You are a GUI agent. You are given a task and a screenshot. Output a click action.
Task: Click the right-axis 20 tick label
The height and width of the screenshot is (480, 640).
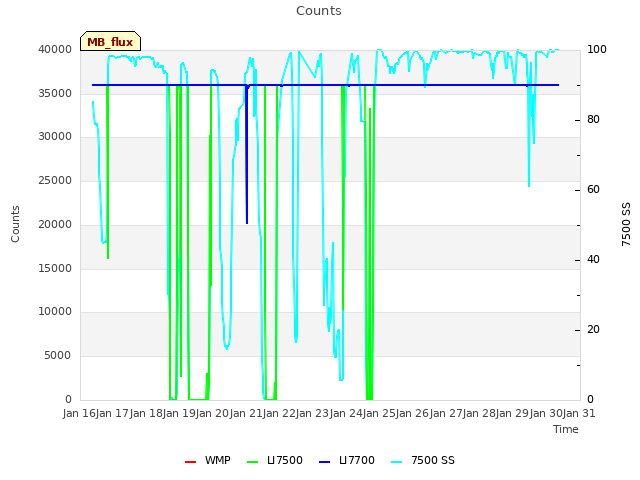tap(593, 330)
